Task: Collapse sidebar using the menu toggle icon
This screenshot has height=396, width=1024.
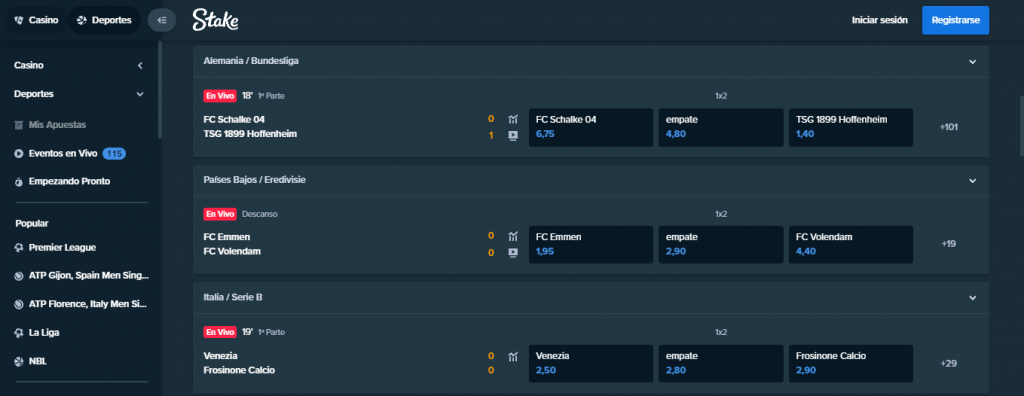Action: (162, 20)
